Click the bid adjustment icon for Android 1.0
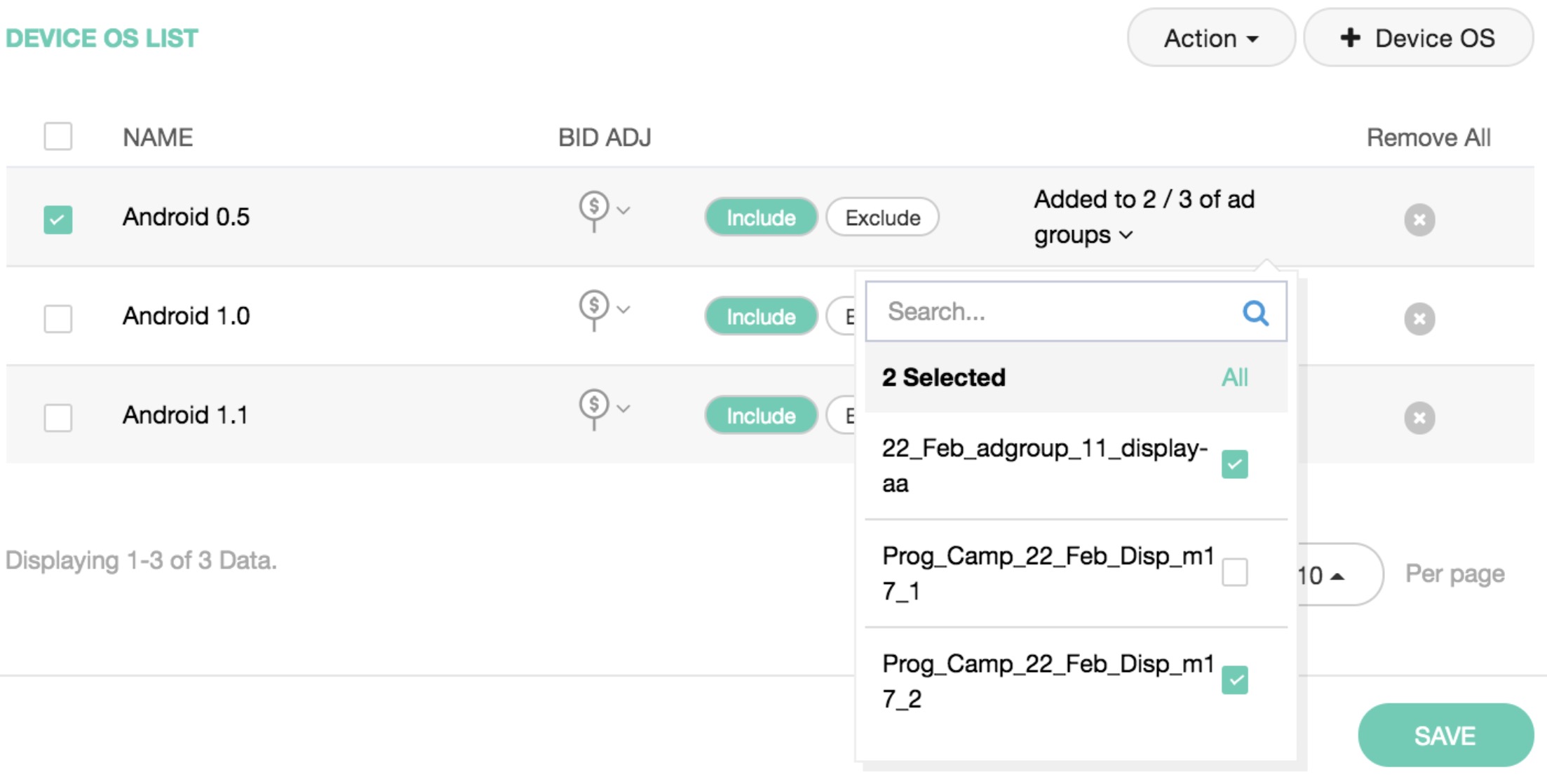1547x784 pixels. [595, 307]
